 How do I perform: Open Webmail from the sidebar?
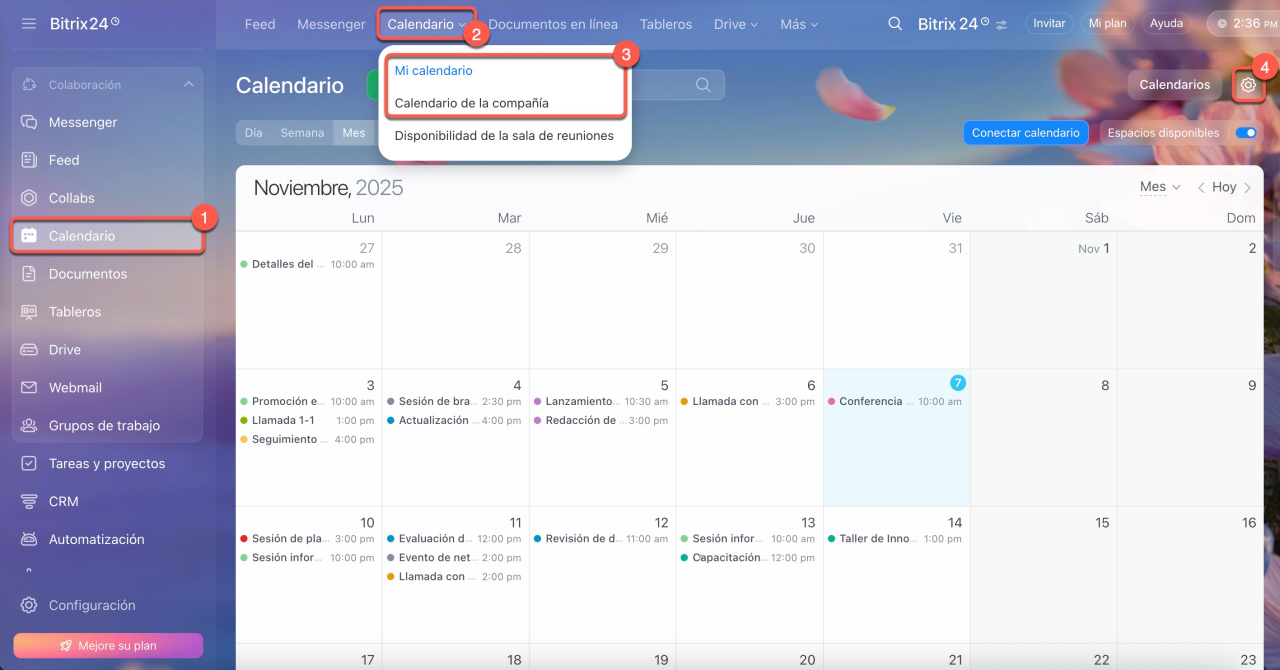click(x=75, y=388)
